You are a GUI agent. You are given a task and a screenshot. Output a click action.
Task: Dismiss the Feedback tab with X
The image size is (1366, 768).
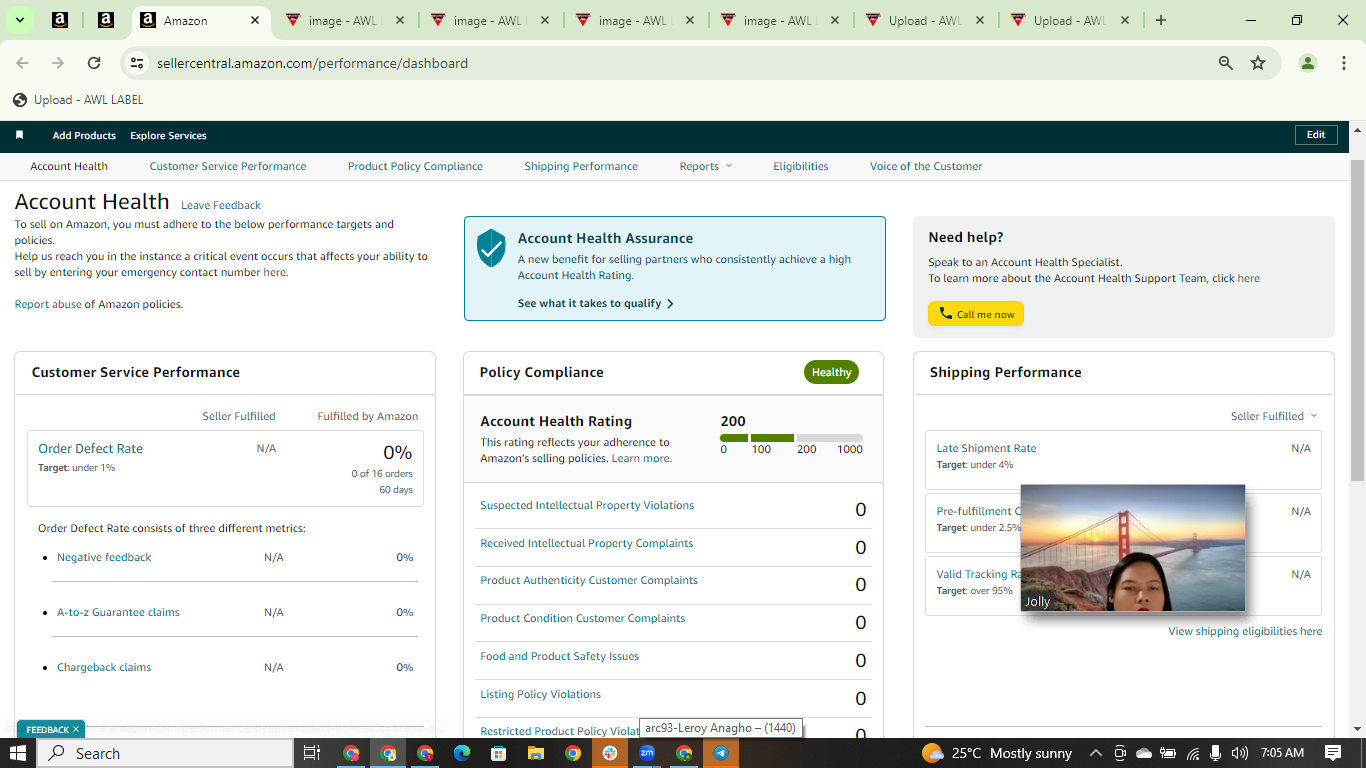pos(76,730)
